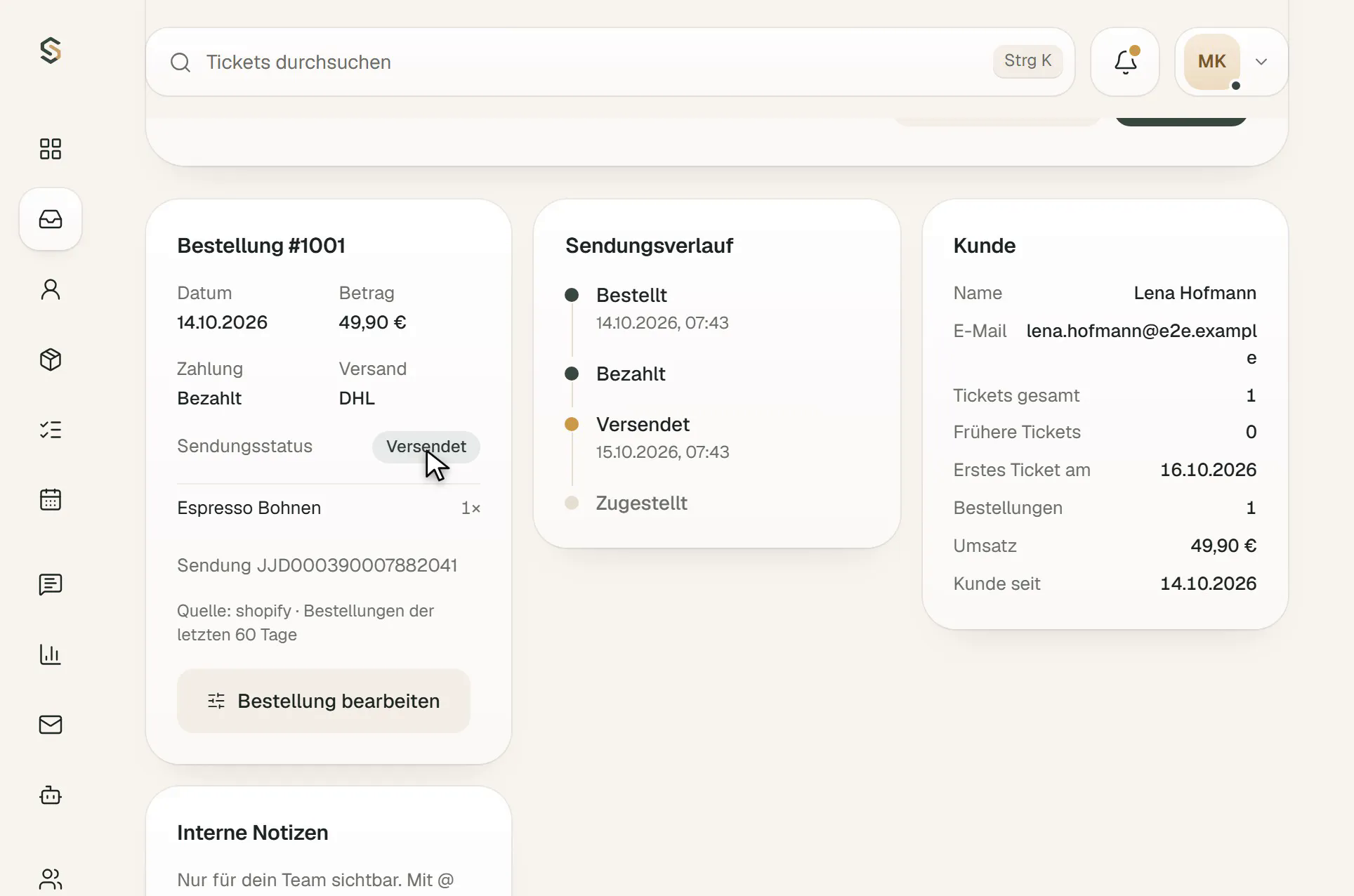This screenshot has height=896, width=1354.
Task: Click the Umsatz value 49,90 €
Action: point(1223,546)
